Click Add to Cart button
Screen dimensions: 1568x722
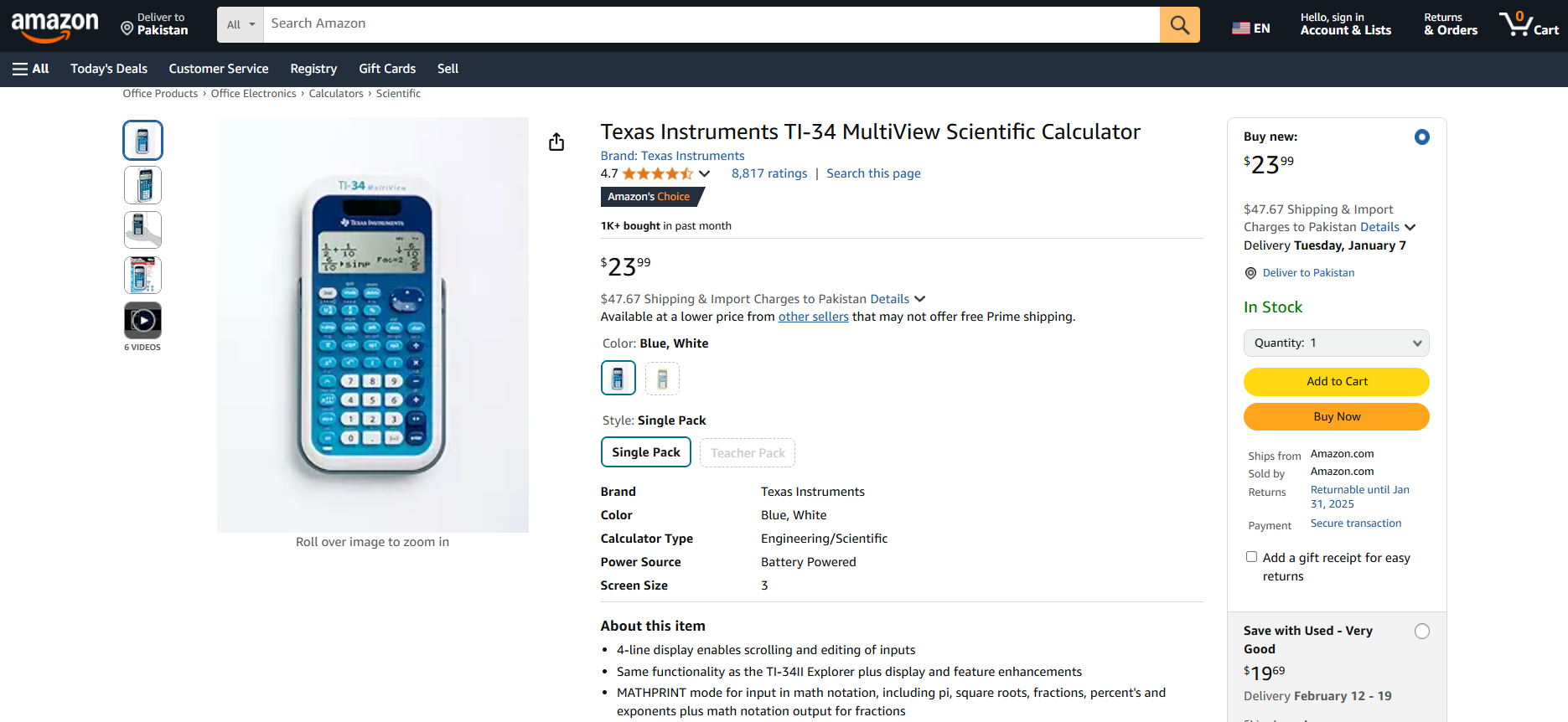[x=1337, y=382]
